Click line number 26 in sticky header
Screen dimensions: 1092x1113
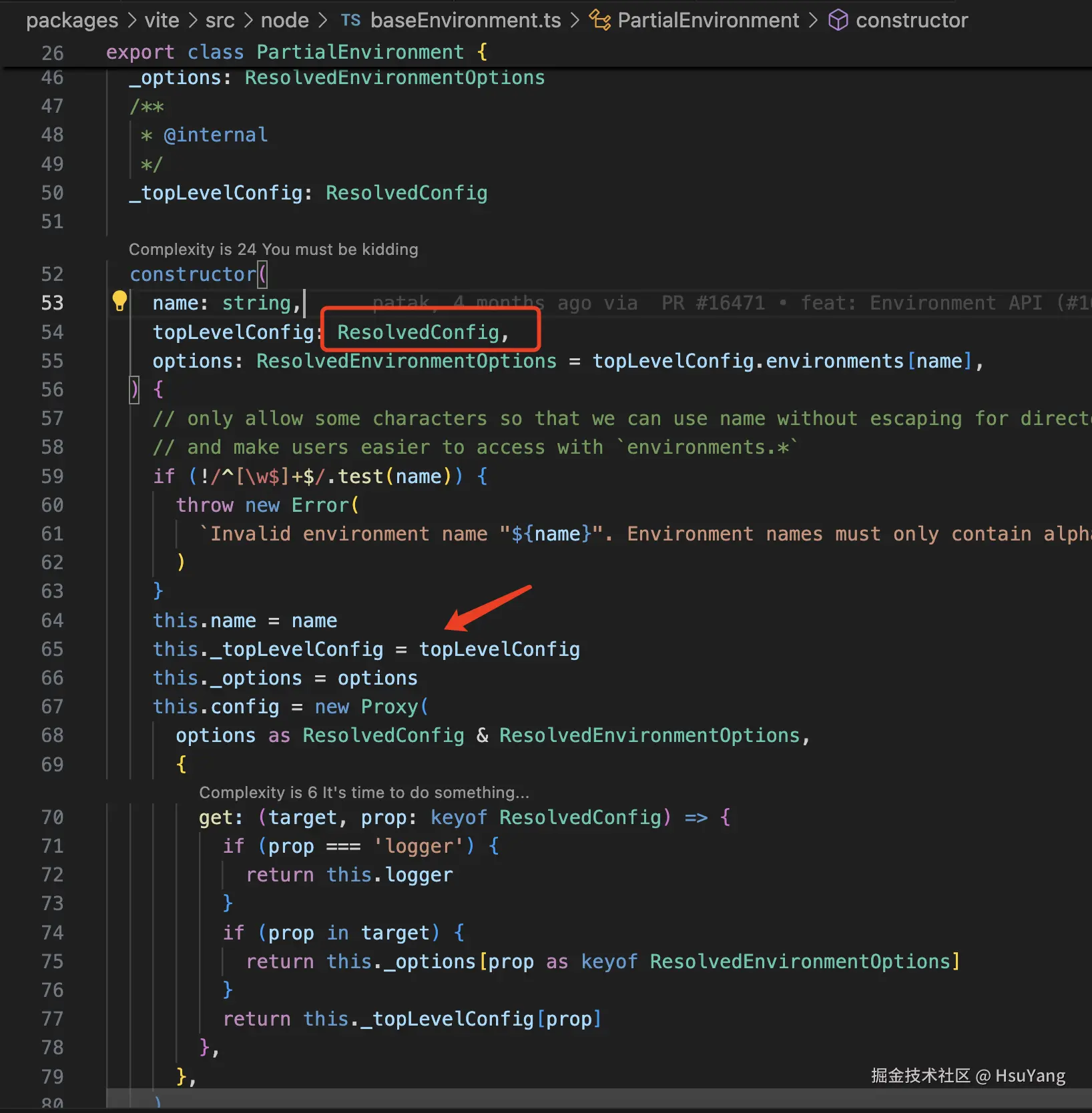coord(53,53)
